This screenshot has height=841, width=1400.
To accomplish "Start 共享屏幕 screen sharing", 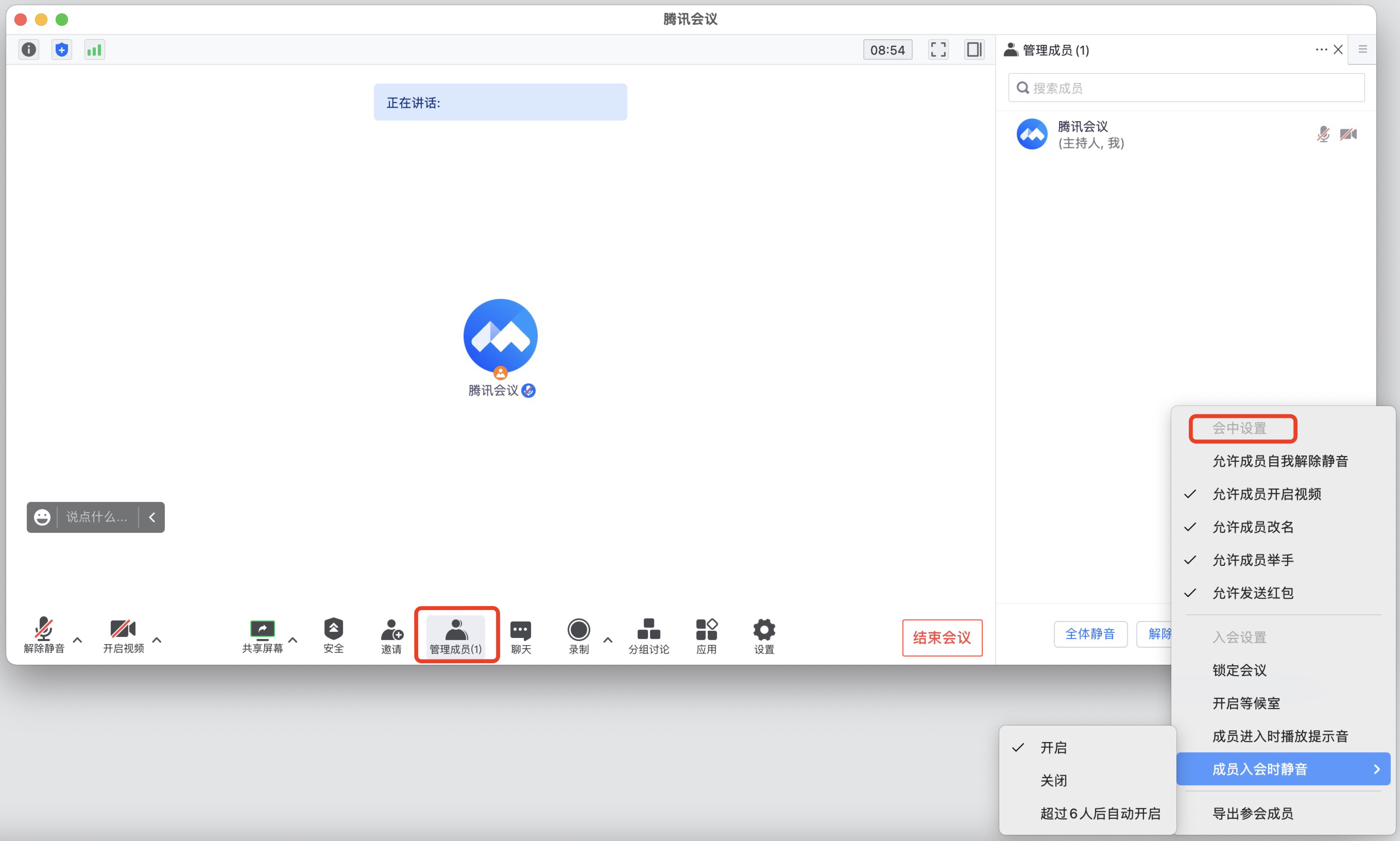I will [262, 635].
